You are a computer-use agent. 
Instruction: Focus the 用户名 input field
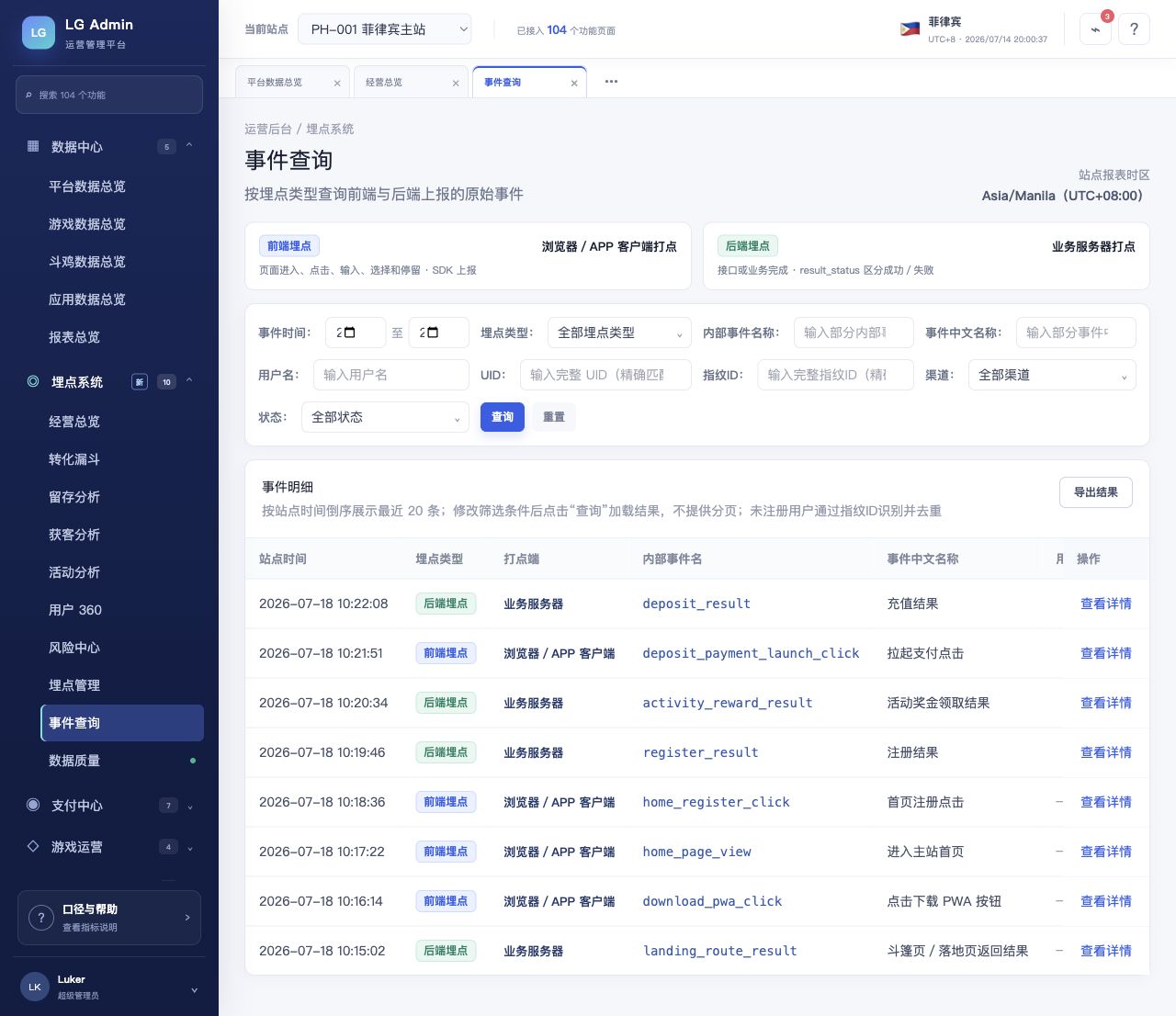[x=391, y=375]
